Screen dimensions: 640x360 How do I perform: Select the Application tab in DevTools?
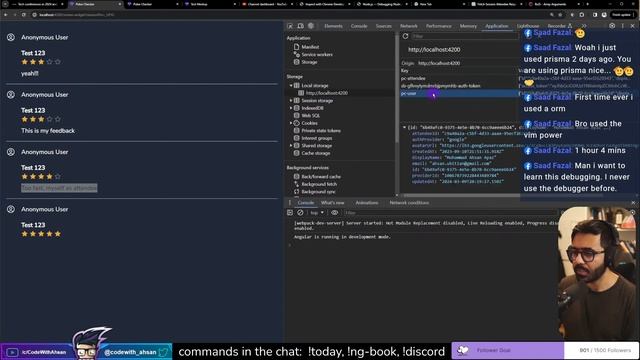coord(497,26)
